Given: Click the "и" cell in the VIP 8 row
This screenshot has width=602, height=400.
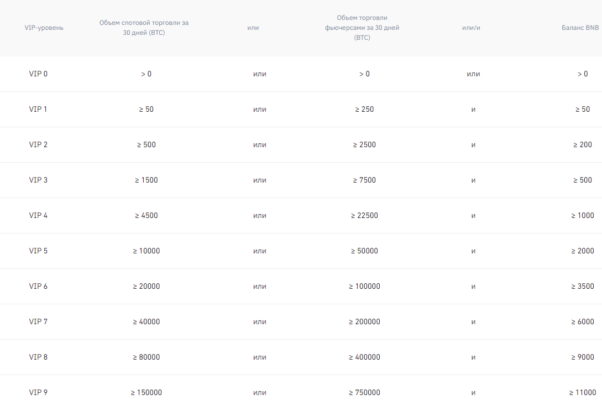Looking at the screenshot, I should 473,357.
